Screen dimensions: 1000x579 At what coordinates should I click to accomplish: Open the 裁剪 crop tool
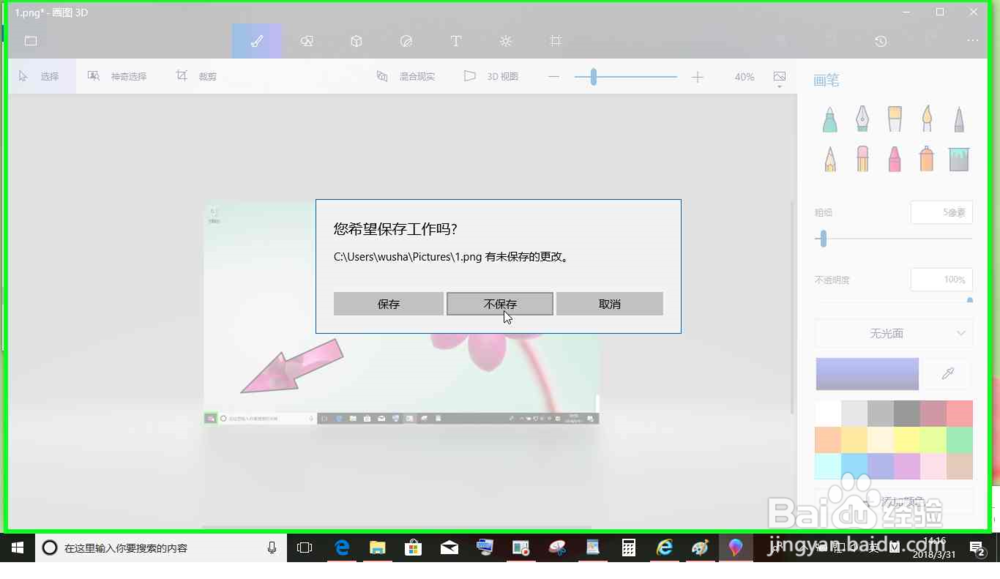[197, 75]
